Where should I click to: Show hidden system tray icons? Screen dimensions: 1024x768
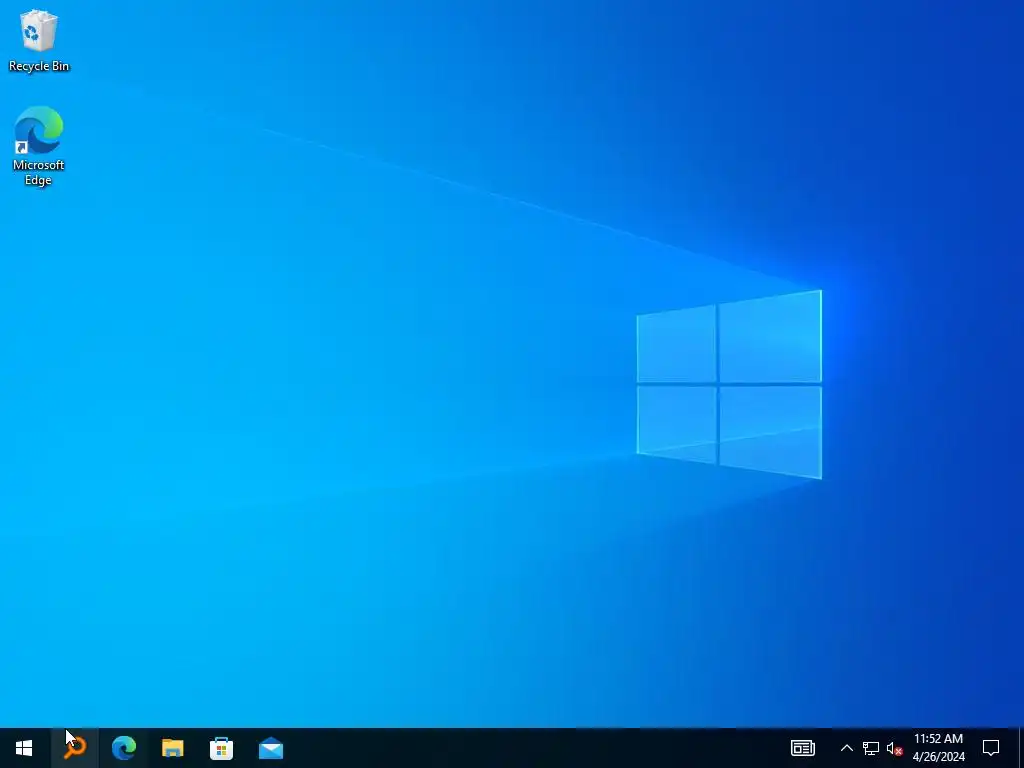pos(846,748)
